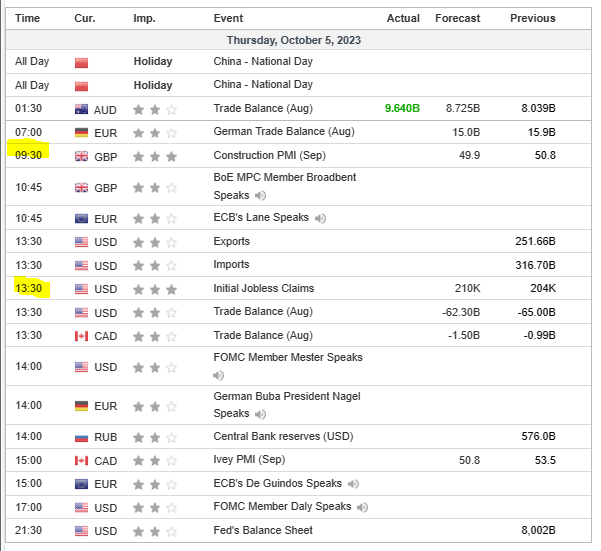Screen dimensions: 601x551
Task: Click speaker icon for Buba President Nagel speech
Action: pos(262,414)
